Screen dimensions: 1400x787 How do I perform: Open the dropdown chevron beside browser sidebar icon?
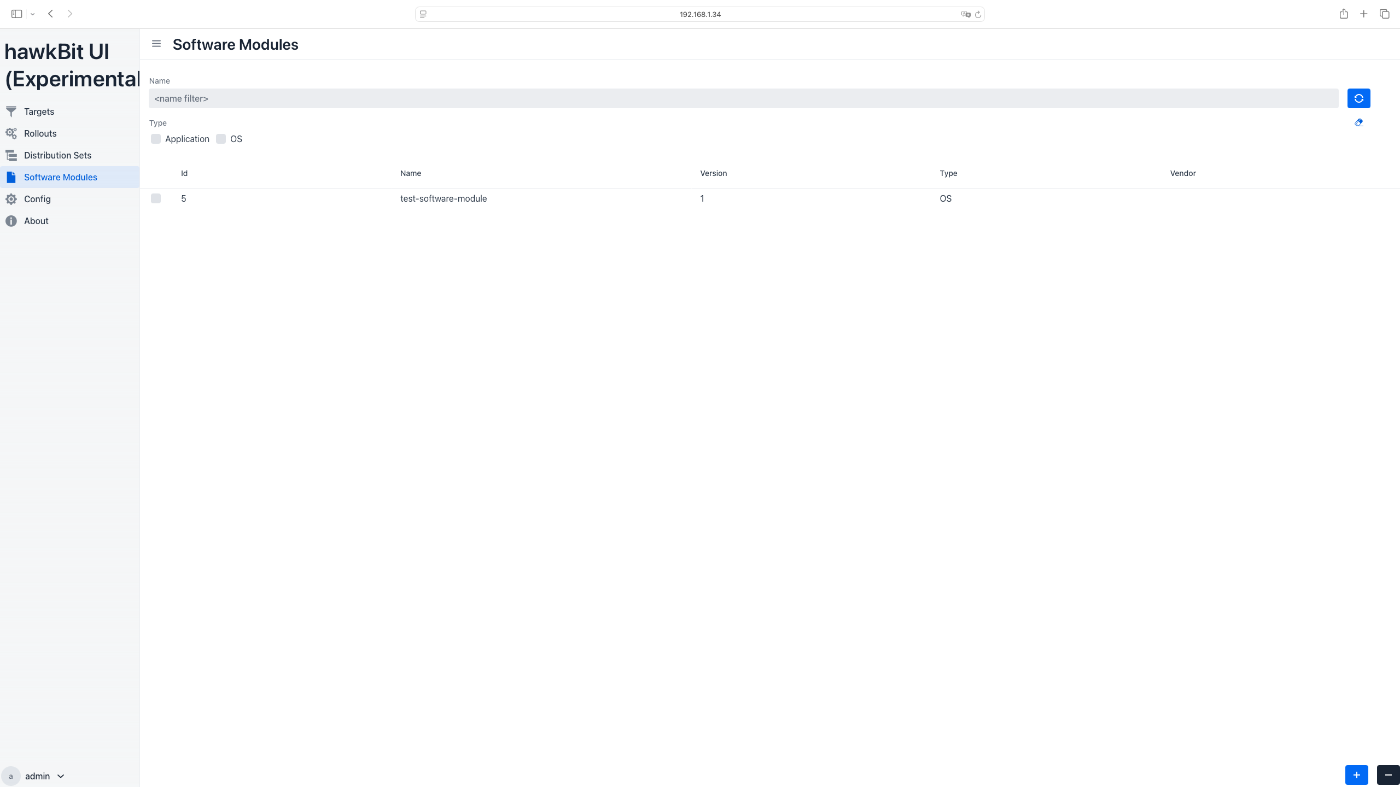[32, 14]
